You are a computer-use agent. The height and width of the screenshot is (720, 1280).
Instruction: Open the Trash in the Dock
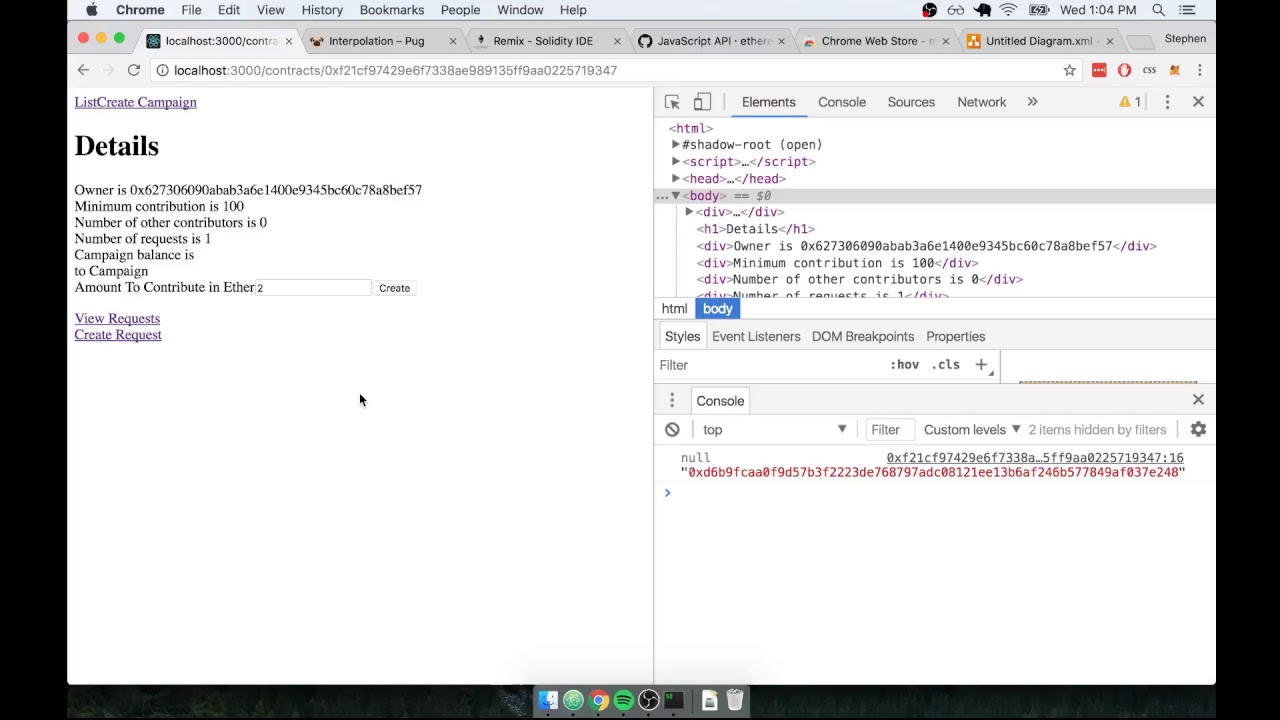pos(734,700)
